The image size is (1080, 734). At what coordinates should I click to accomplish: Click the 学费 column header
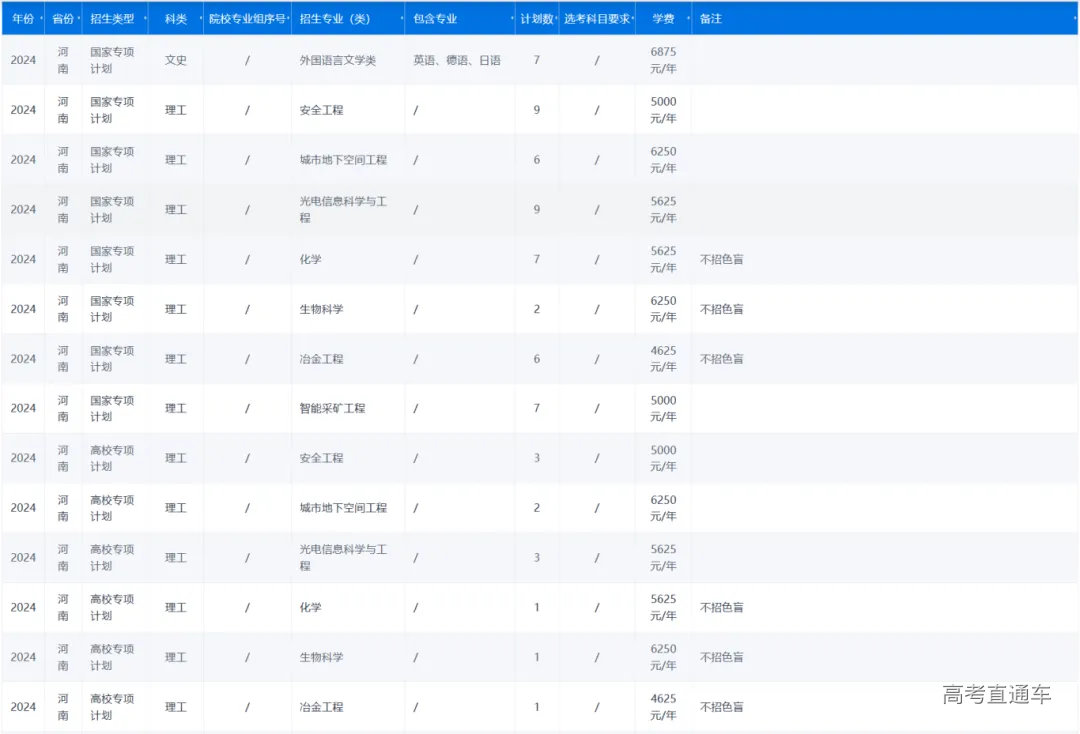coord(662,19)
